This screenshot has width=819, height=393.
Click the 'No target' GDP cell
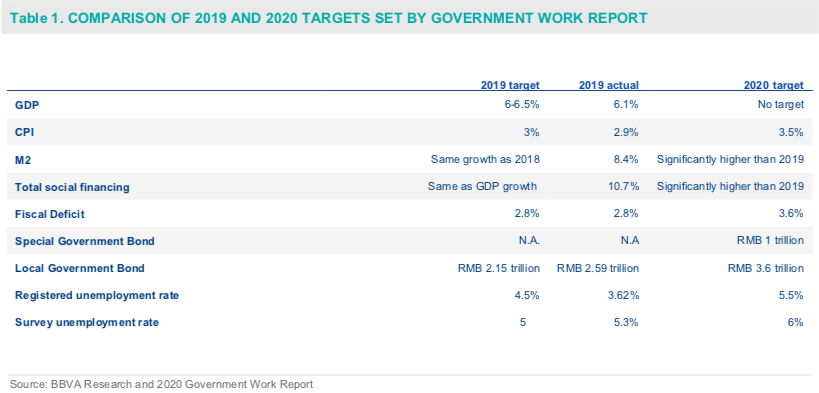[x=781, y=105]
